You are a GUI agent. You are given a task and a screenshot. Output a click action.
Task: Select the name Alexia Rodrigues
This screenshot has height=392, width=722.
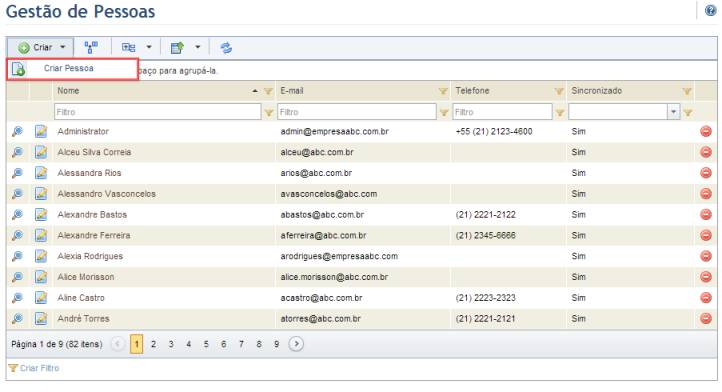pos(90,256)
